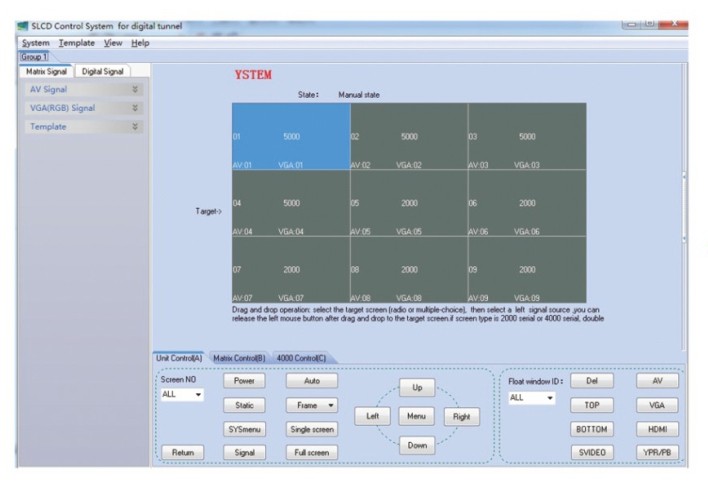Expand the Template section
708x486 pixels.
point(135,127)
